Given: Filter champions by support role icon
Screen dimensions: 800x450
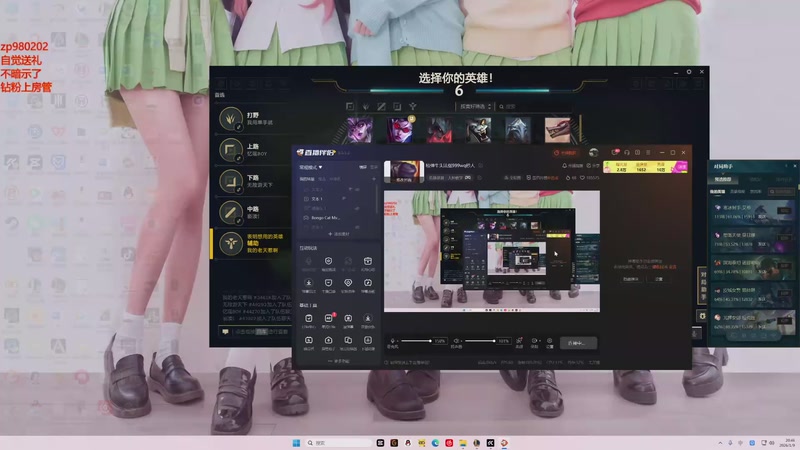Looking at the screenshot, I should point(412,106).
